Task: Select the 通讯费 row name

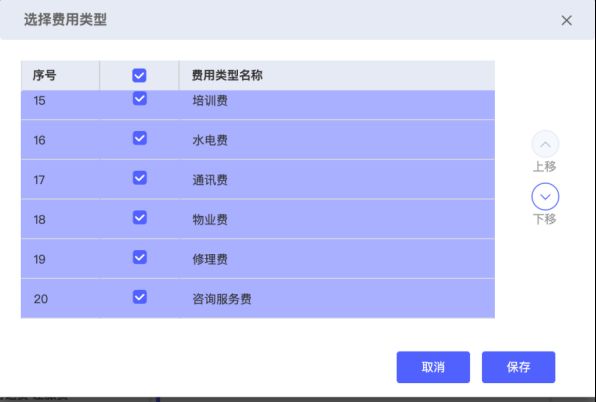Action: pos(210,180)
